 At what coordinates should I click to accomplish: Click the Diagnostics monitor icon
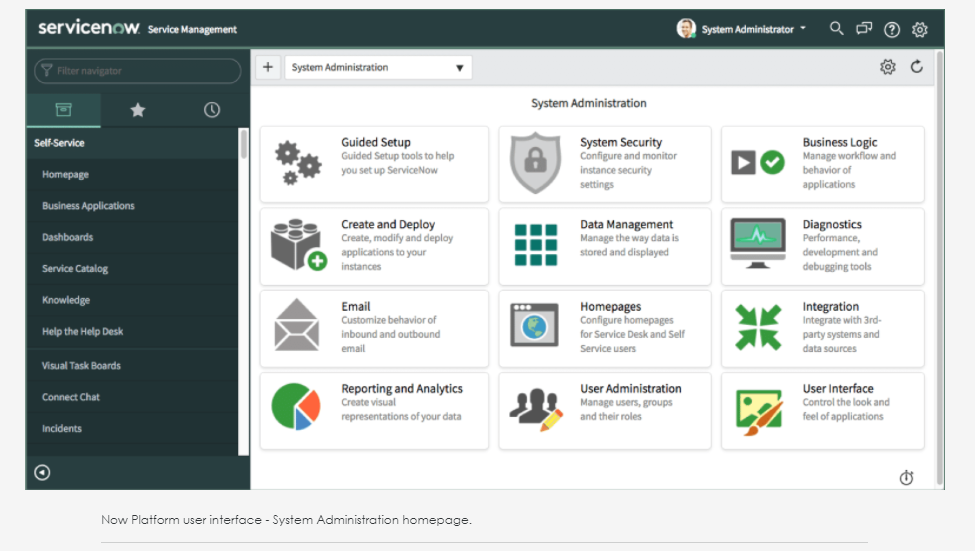(758, 243)
